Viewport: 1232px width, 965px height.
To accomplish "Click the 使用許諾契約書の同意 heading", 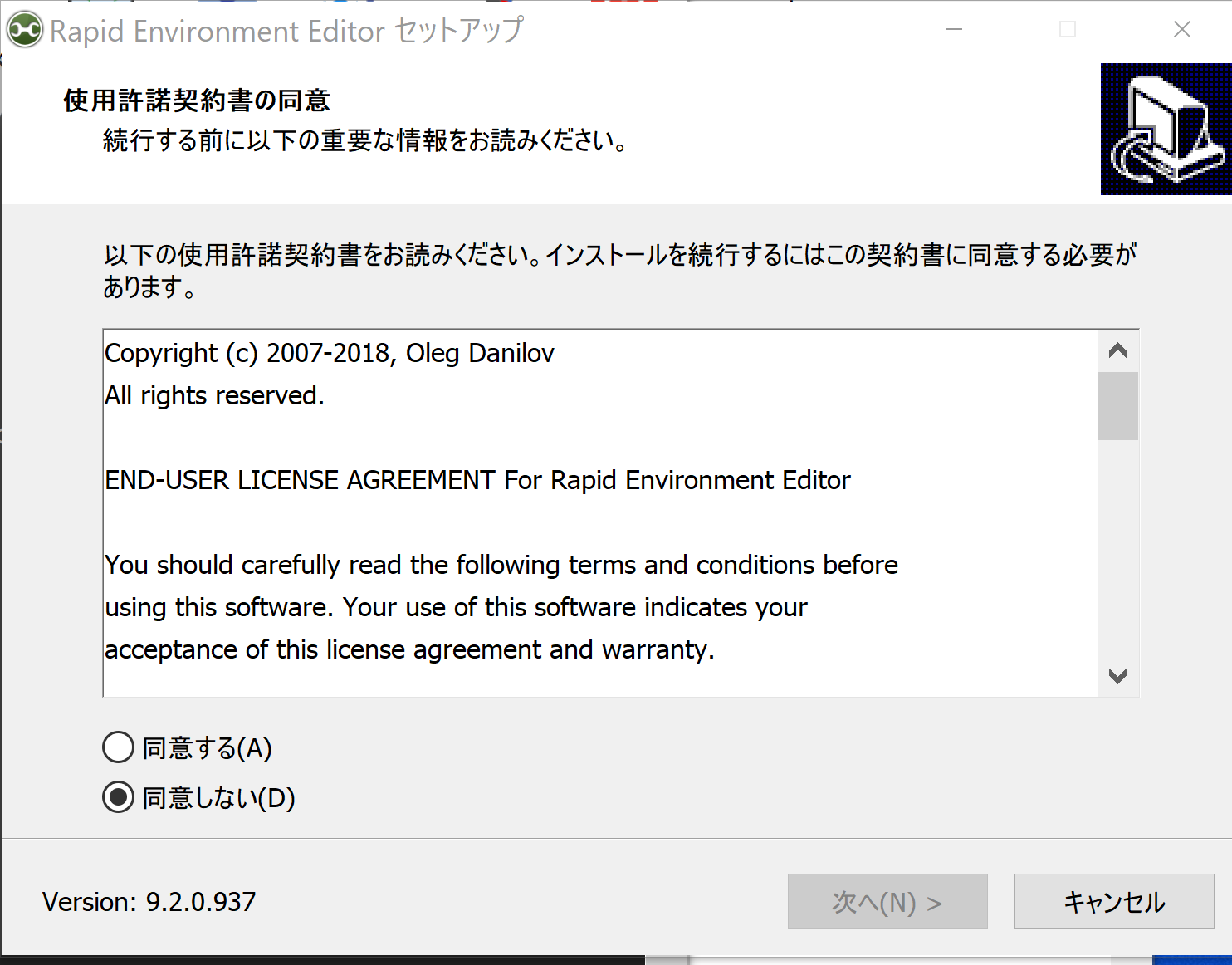I will pos(197,100).
